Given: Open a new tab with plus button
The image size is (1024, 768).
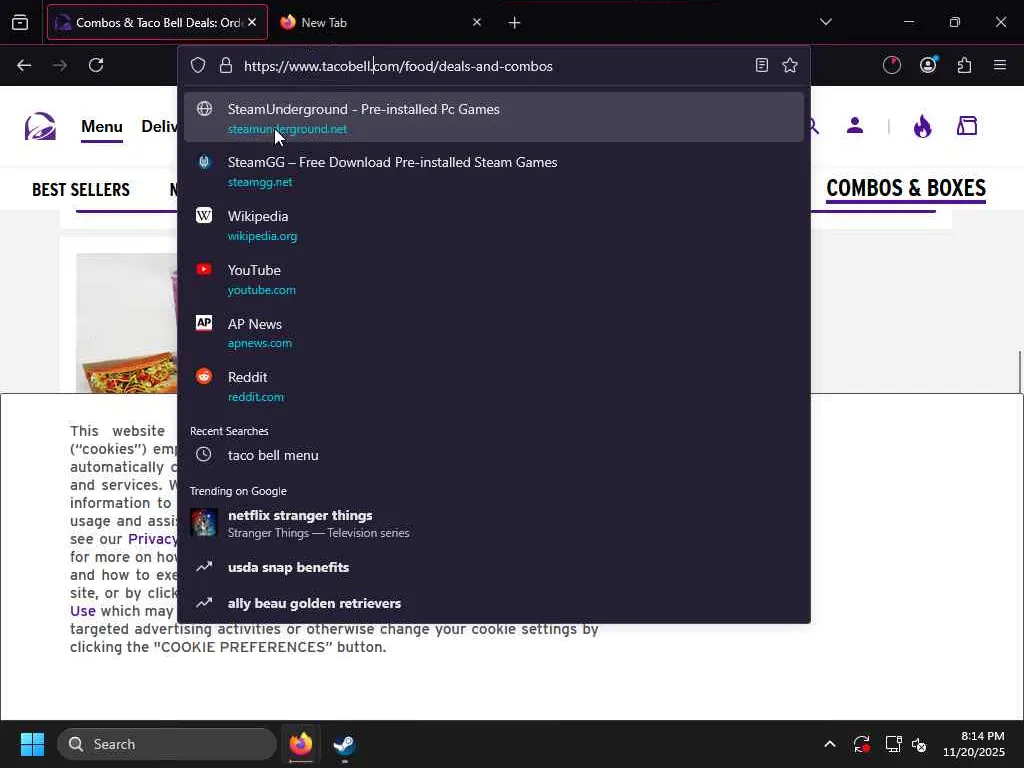Looking at the screenshot, I should (x=515, y=23).
